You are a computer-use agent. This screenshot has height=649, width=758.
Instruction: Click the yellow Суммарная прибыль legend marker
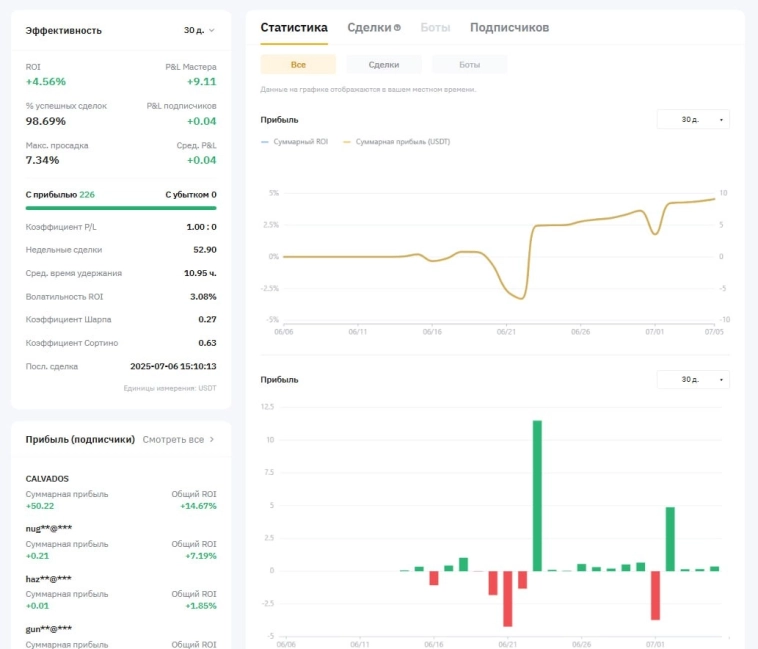[x=348, y=142]
